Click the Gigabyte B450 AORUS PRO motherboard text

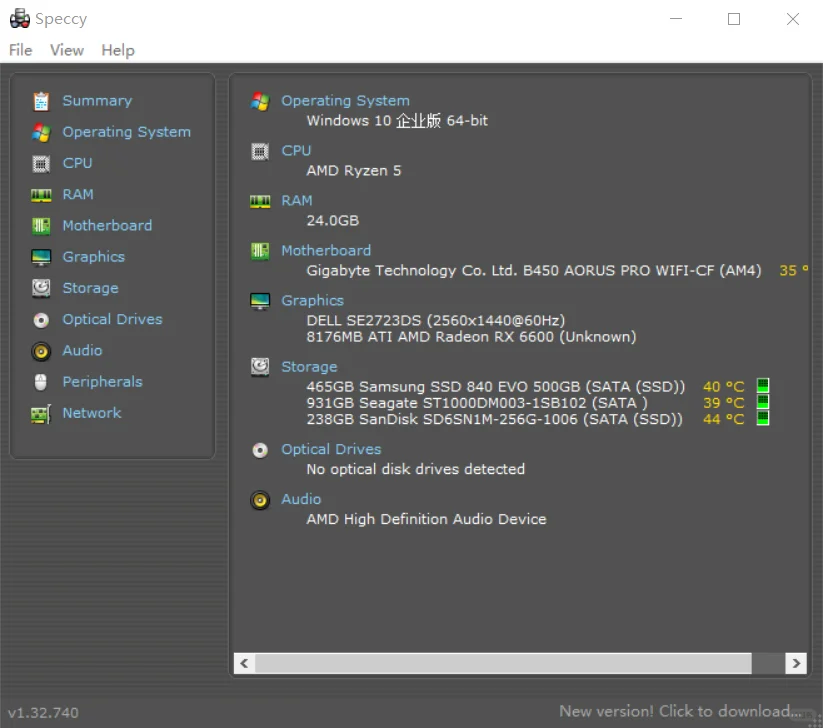534,271
